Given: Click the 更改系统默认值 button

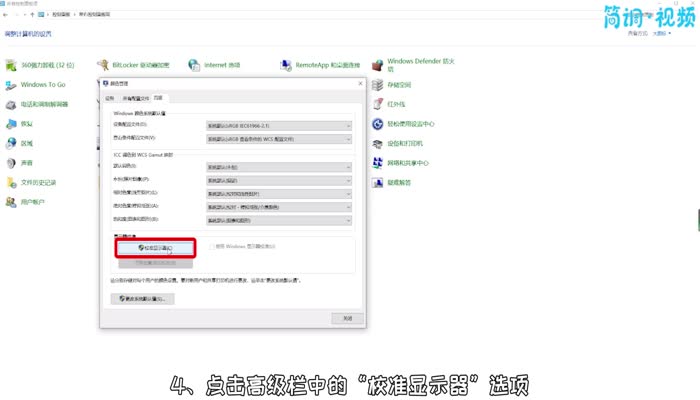Looking at the screenshot, I should tap(146, 298).
